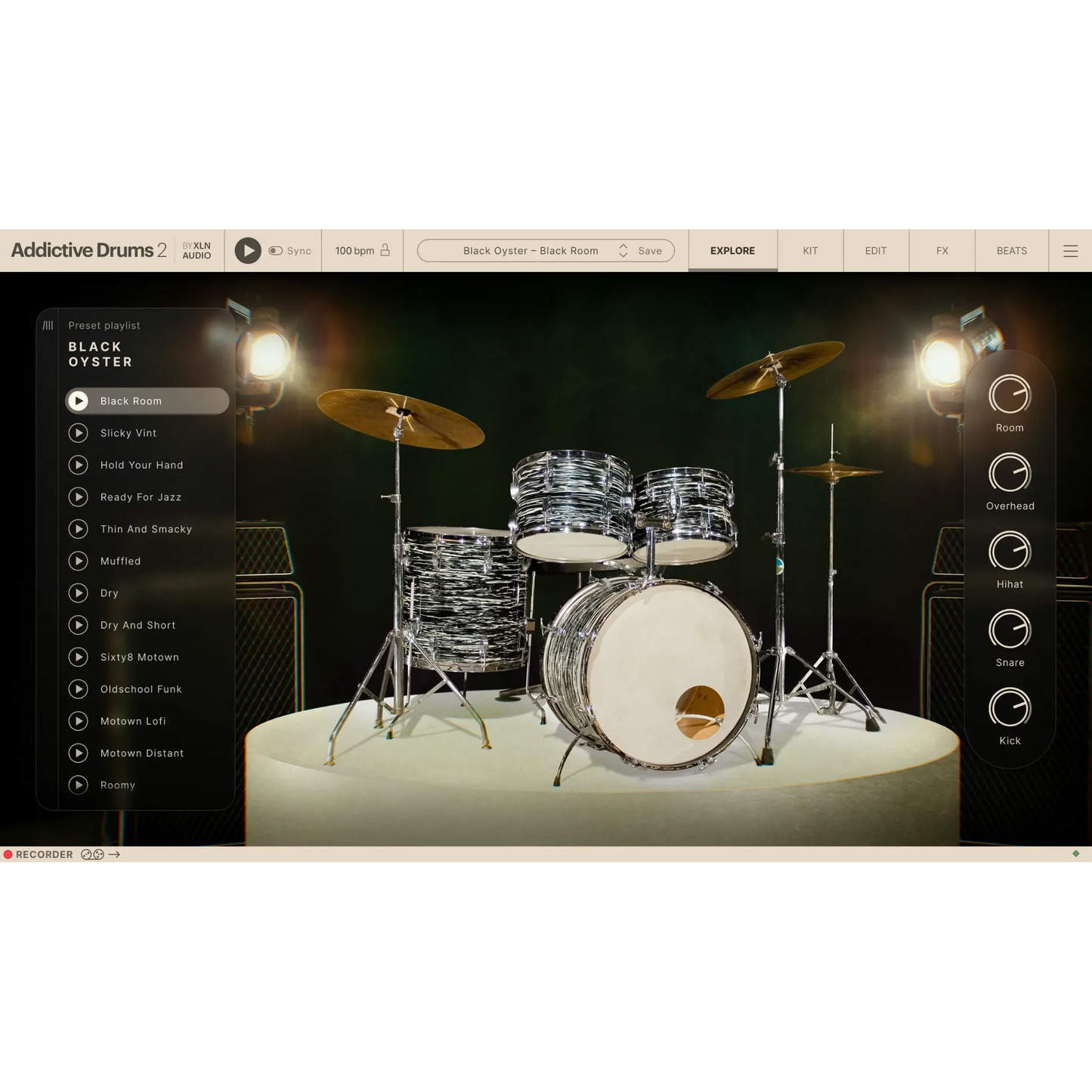The image size is (1092, 1092).
Task: Switch to the EDIT tab
Action: click(x=876, y=251)
